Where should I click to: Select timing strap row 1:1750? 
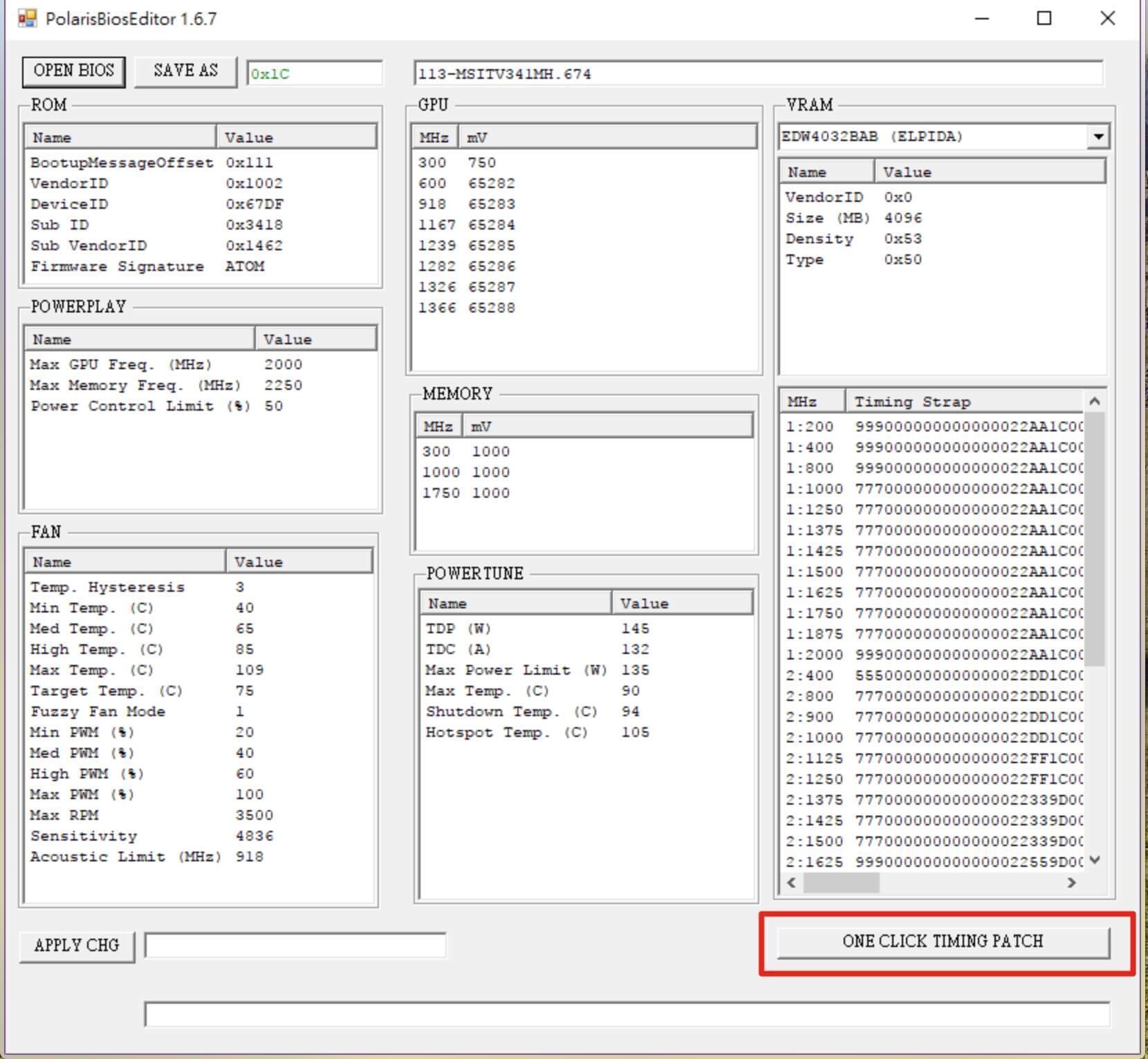pos(933,614)
